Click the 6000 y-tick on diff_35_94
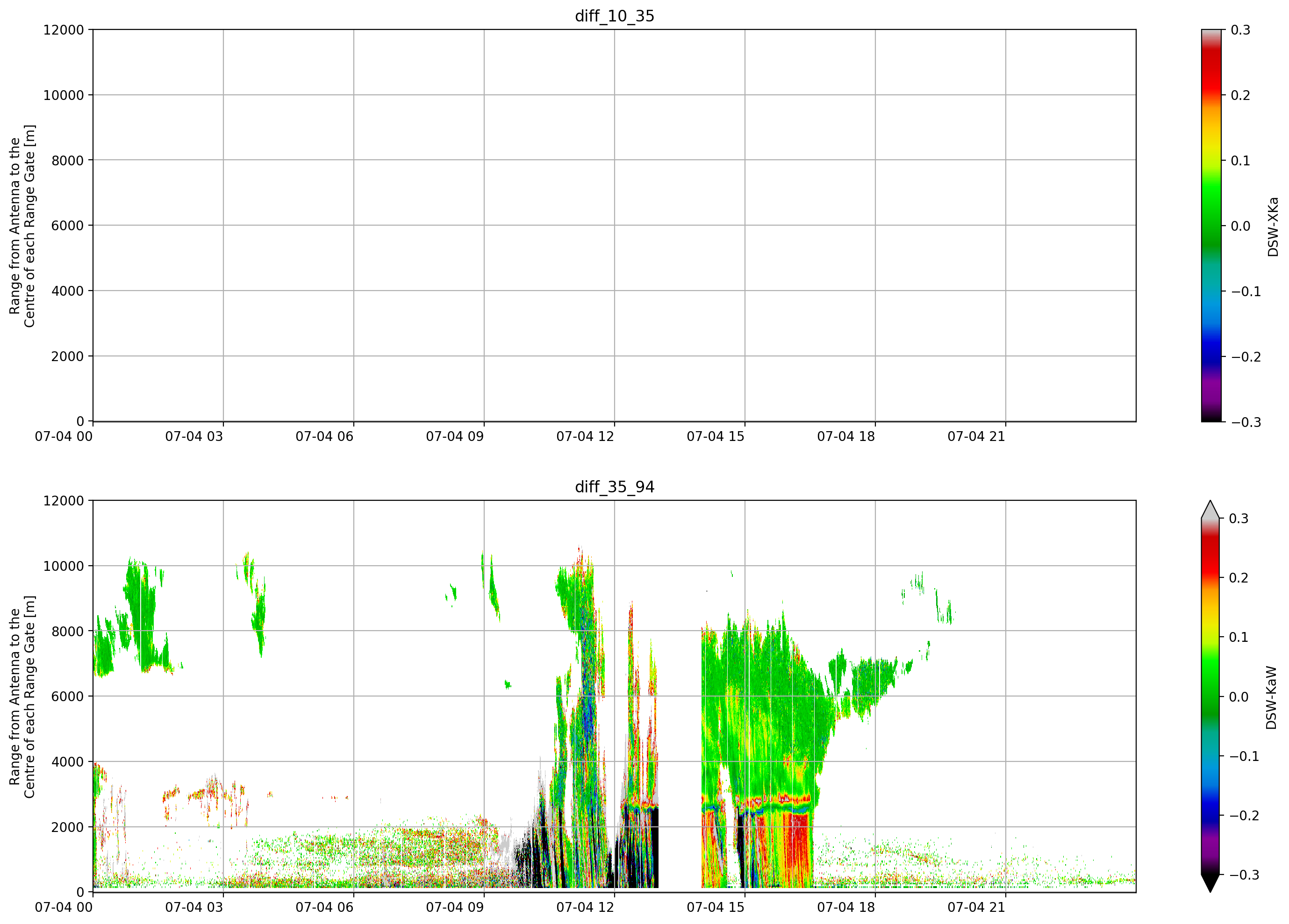Screen dimensions: 1289x924 pyautogui.click(x=68, y=696)
